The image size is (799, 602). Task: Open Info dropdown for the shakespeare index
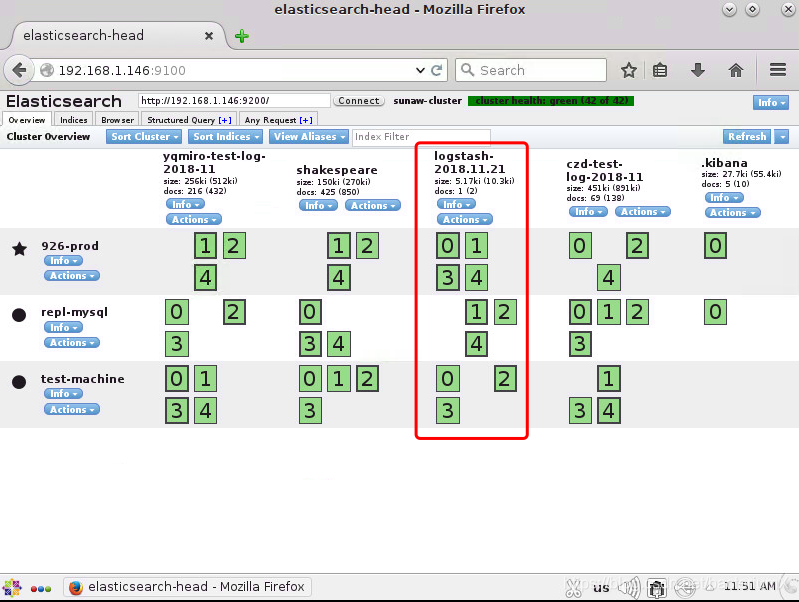click(318, 205)
